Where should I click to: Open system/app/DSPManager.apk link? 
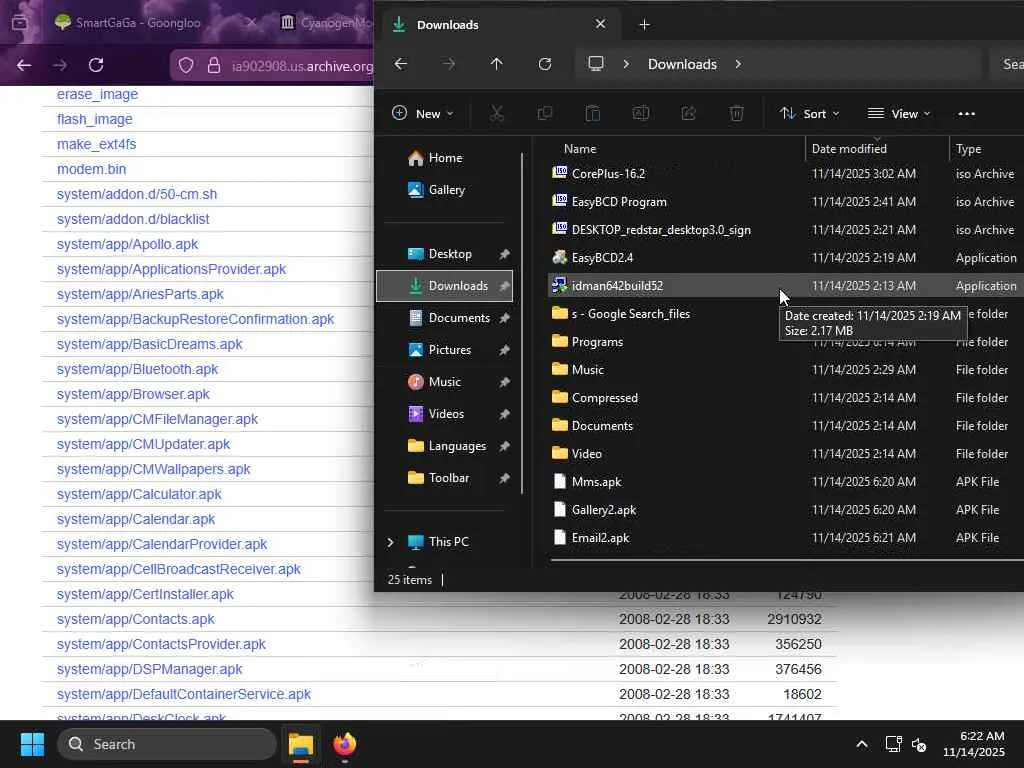(x=150, y=669)
